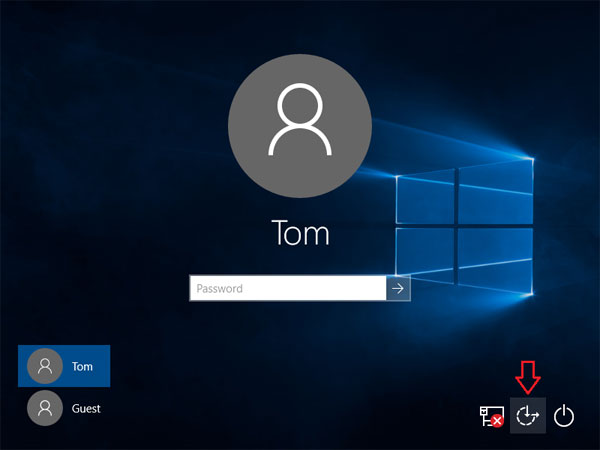Click the "Guest" name label
This screenshot has width=600, height=450.
click(x=86, y=408)
